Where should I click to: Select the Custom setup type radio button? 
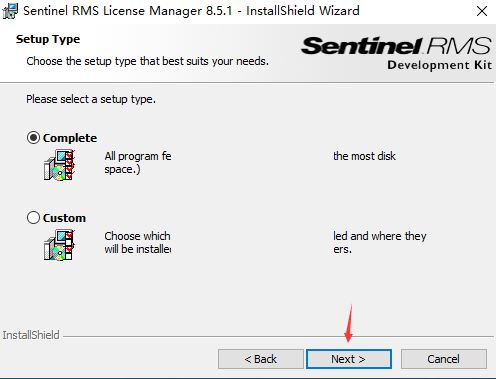click(x=33, y=218)
